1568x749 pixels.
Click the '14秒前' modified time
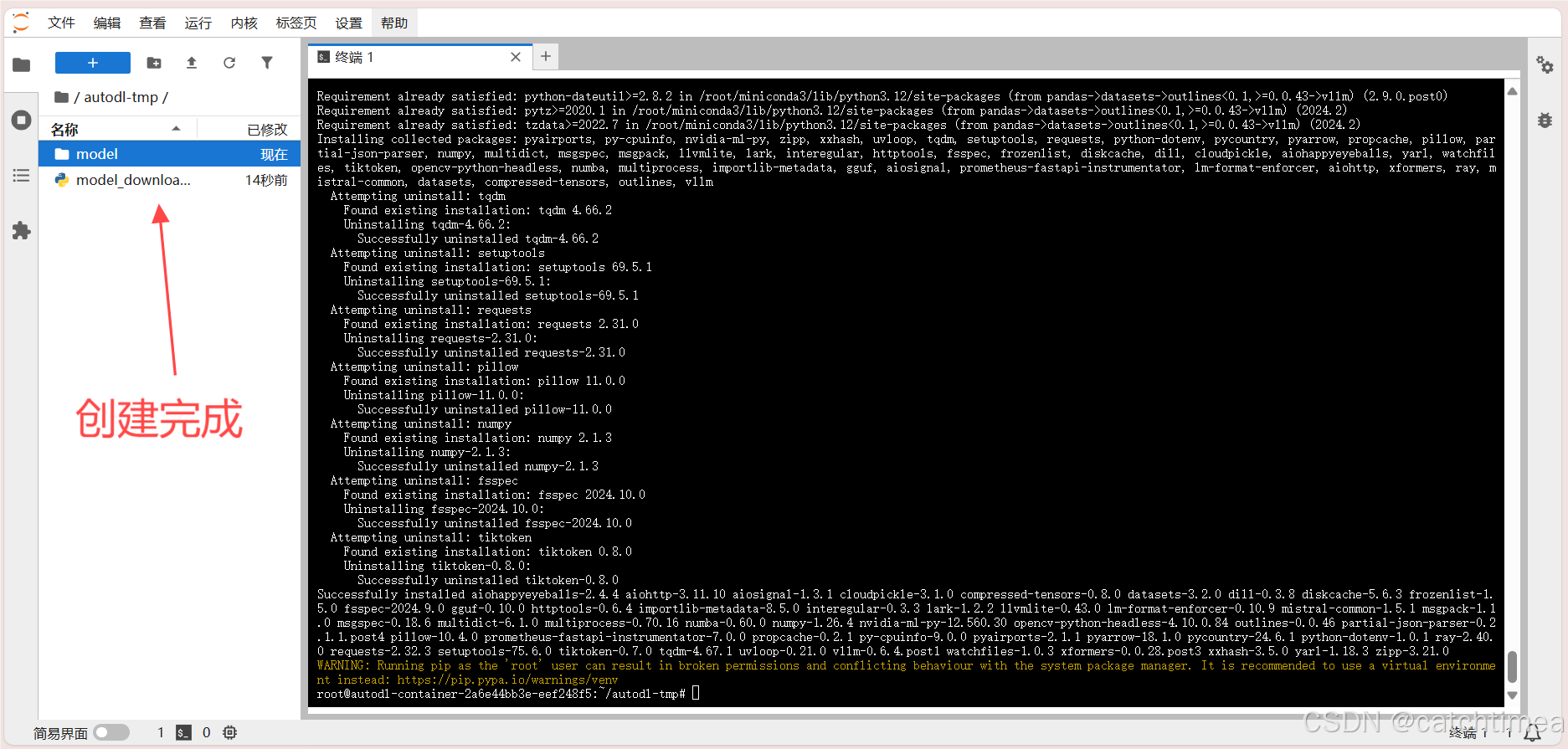[x=266, y=180]
